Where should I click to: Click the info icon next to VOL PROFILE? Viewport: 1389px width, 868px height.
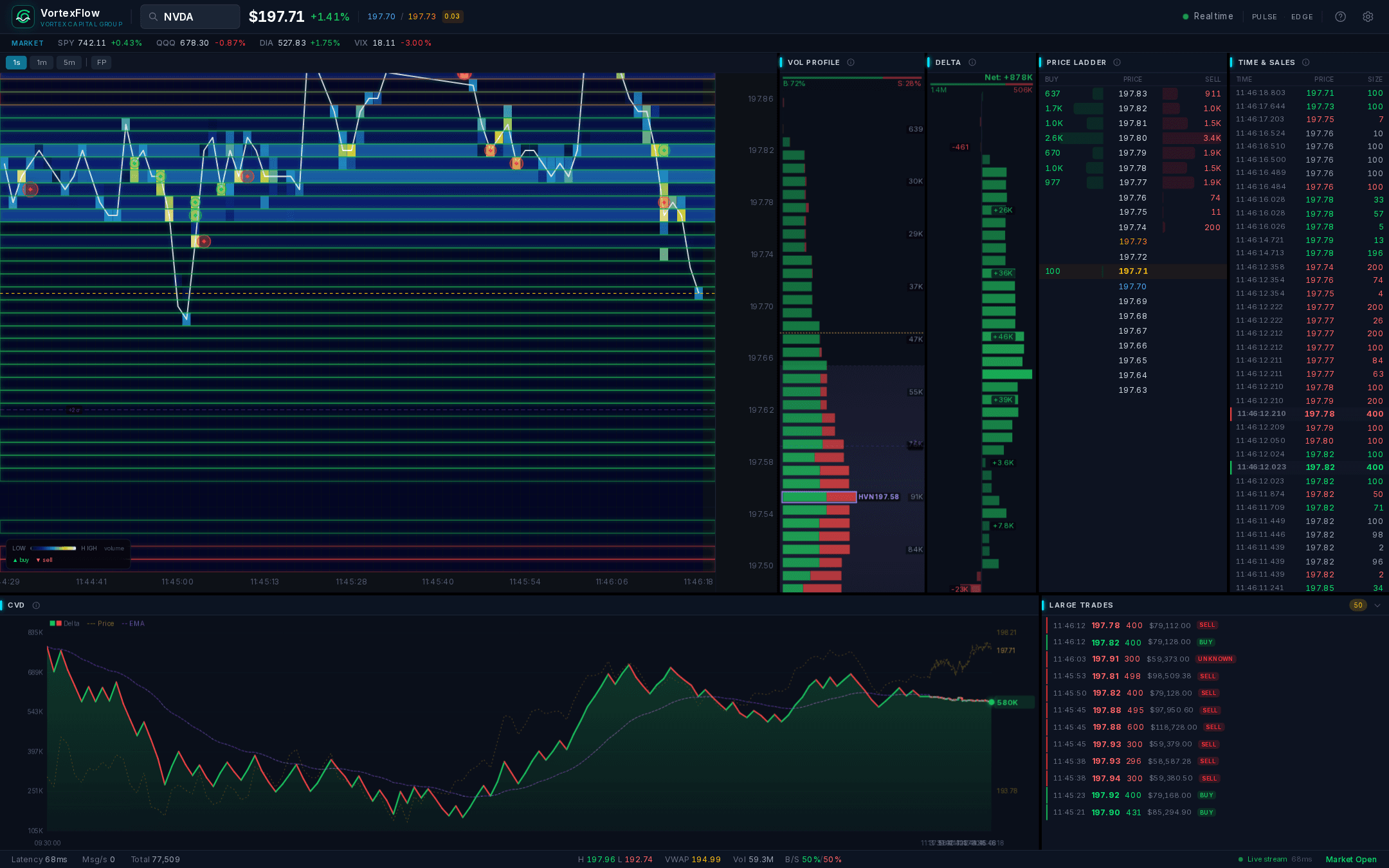tap(851, 62)
